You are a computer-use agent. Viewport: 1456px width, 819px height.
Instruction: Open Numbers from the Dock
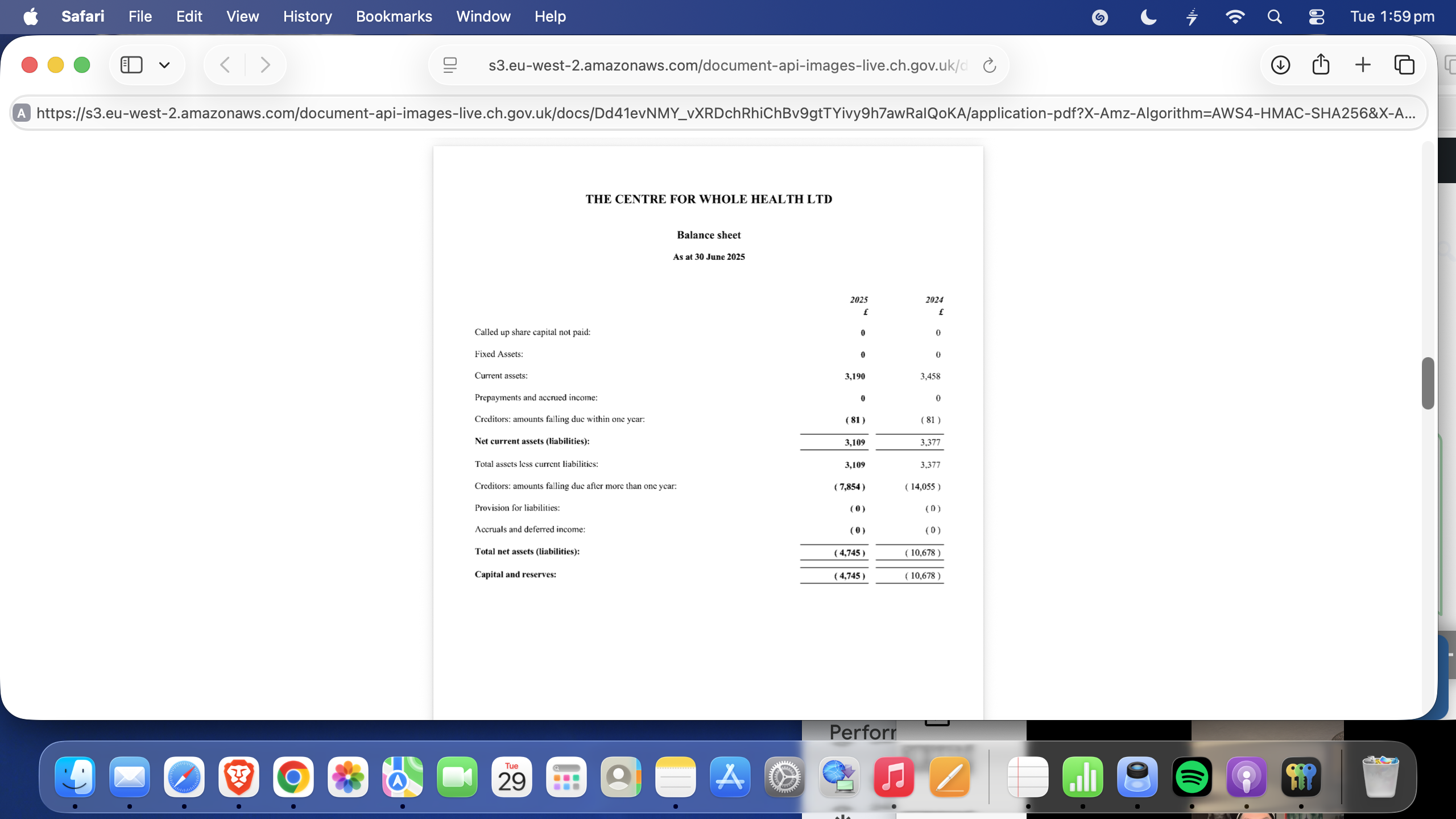point(1083,777)
